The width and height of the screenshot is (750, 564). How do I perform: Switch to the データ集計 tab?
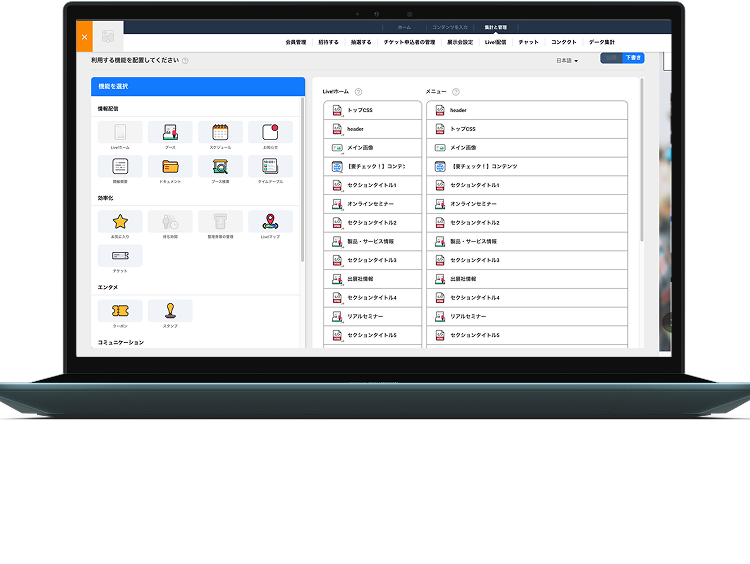[602, 42]
